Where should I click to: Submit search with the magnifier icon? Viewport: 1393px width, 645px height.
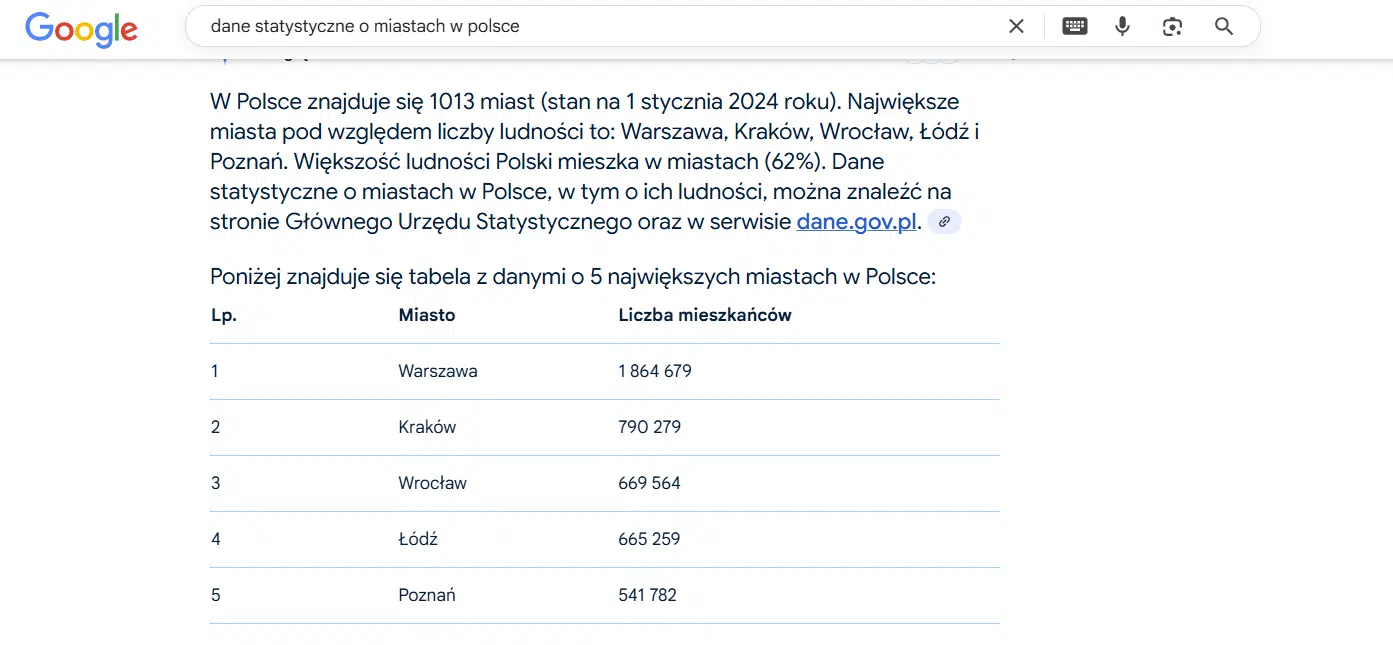coord(1224,27)
